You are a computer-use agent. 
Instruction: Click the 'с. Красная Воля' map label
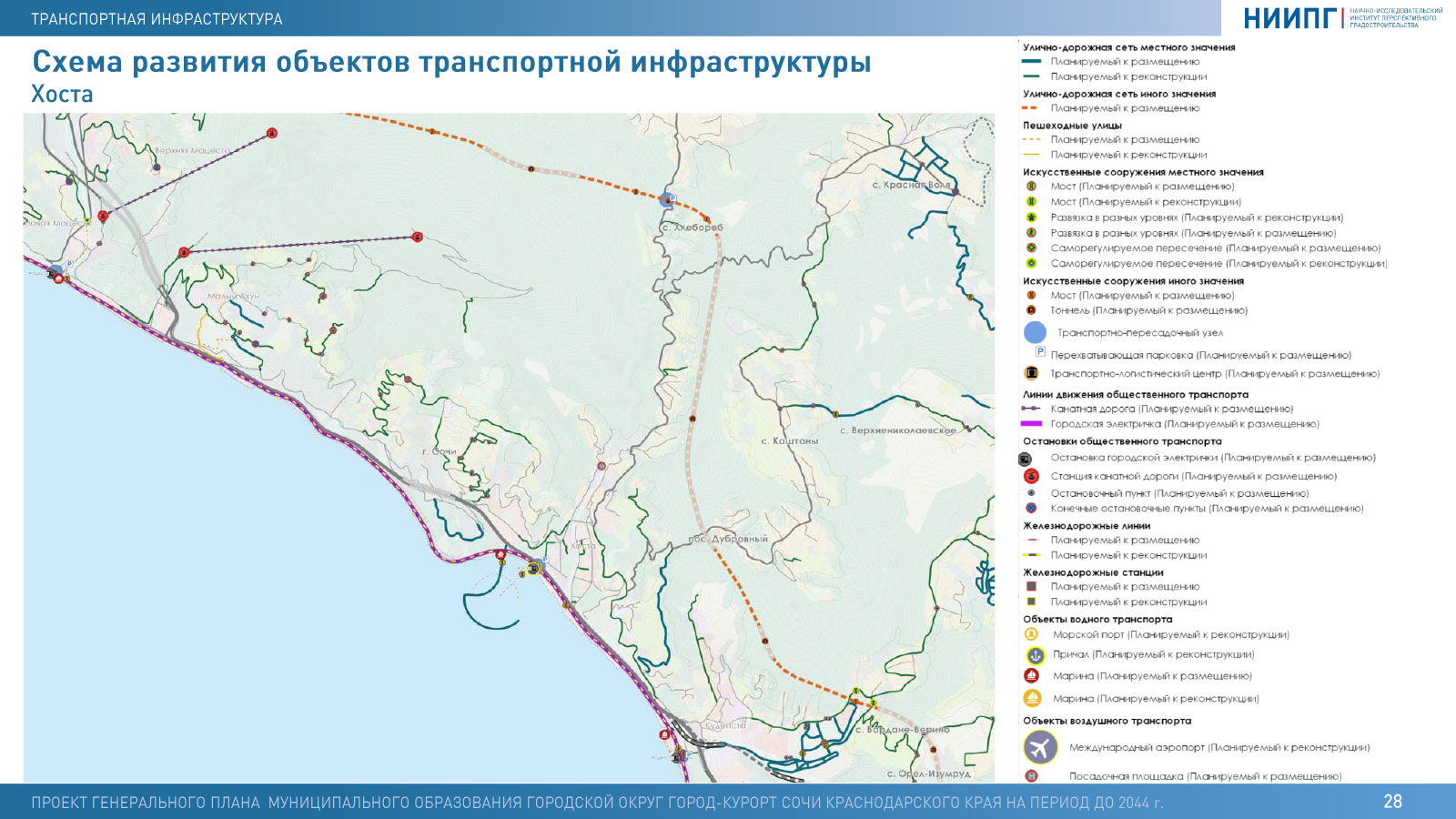[911, 185]
